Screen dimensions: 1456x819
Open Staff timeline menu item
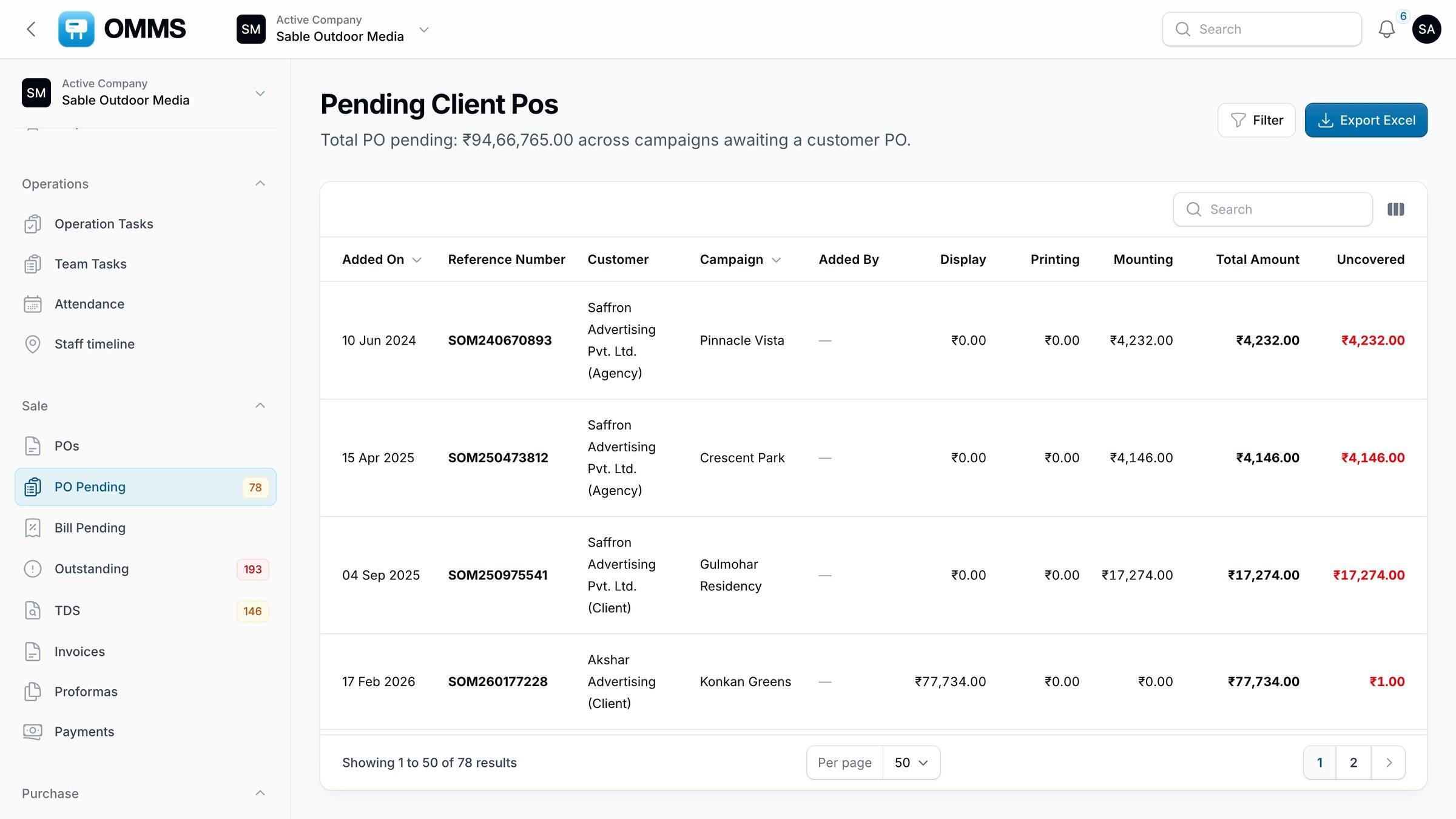[x=146, y=344]
